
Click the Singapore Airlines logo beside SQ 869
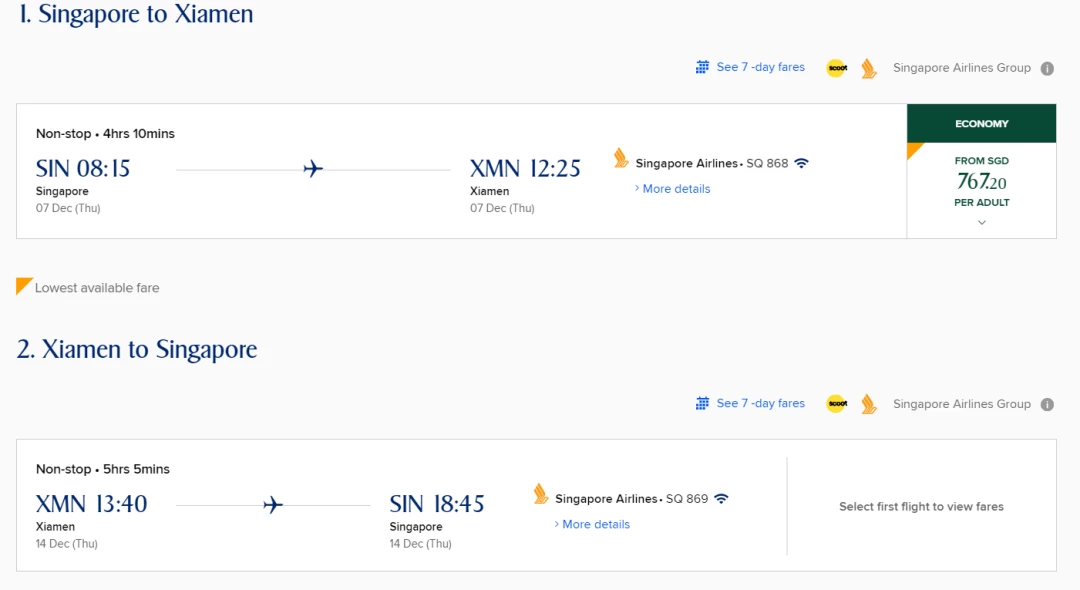(x=541, y=494)
